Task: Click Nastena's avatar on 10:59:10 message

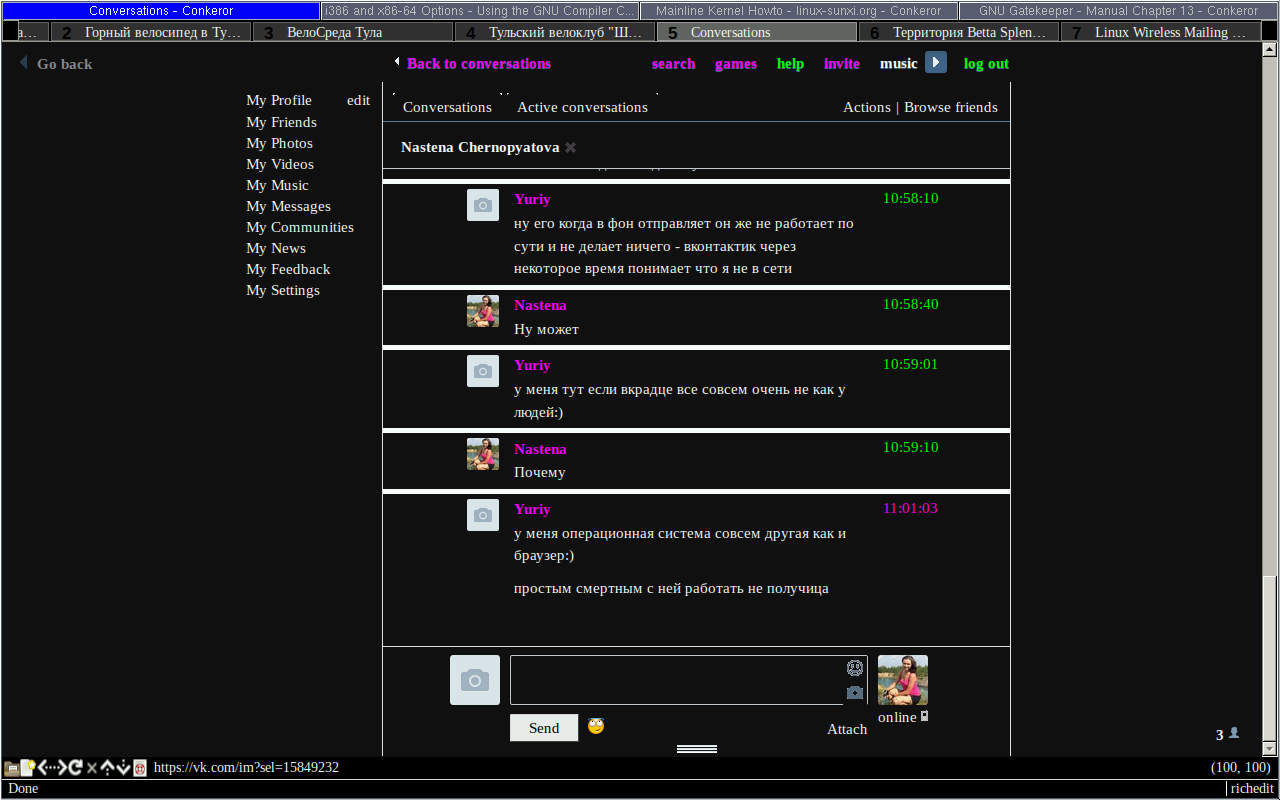Action: pyautogui.click(x=483, y=454)
